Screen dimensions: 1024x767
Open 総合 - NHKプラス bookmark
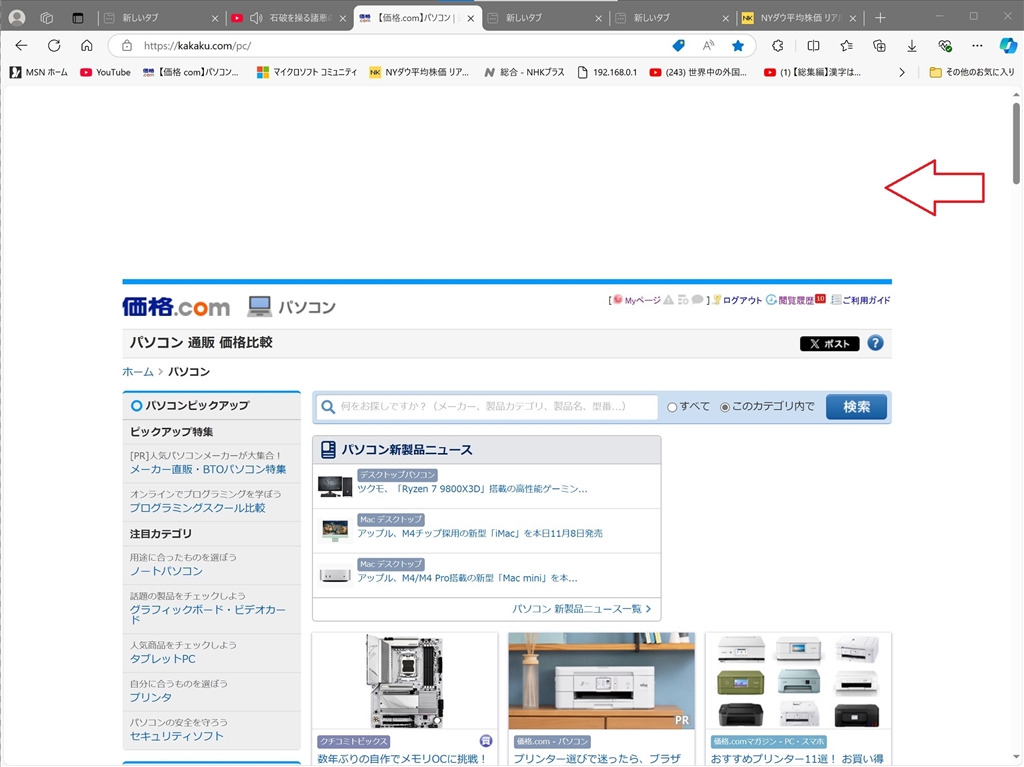524,73
